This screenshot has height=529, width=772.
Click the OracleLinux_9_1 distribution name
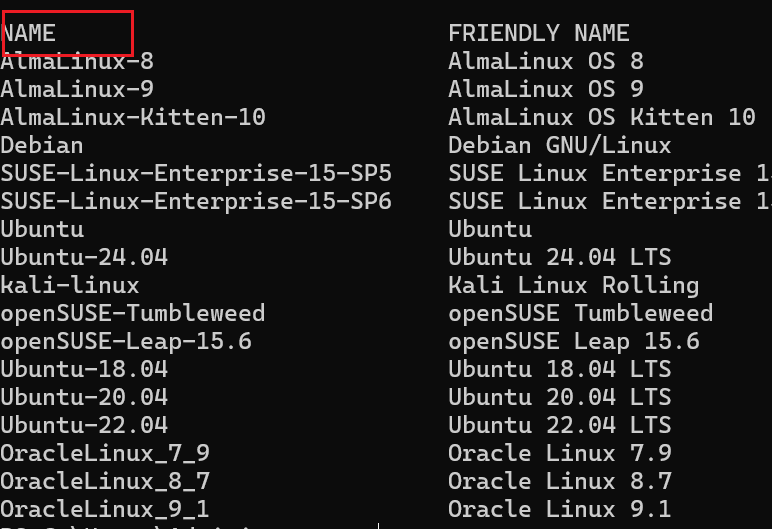tap(105, 509)
